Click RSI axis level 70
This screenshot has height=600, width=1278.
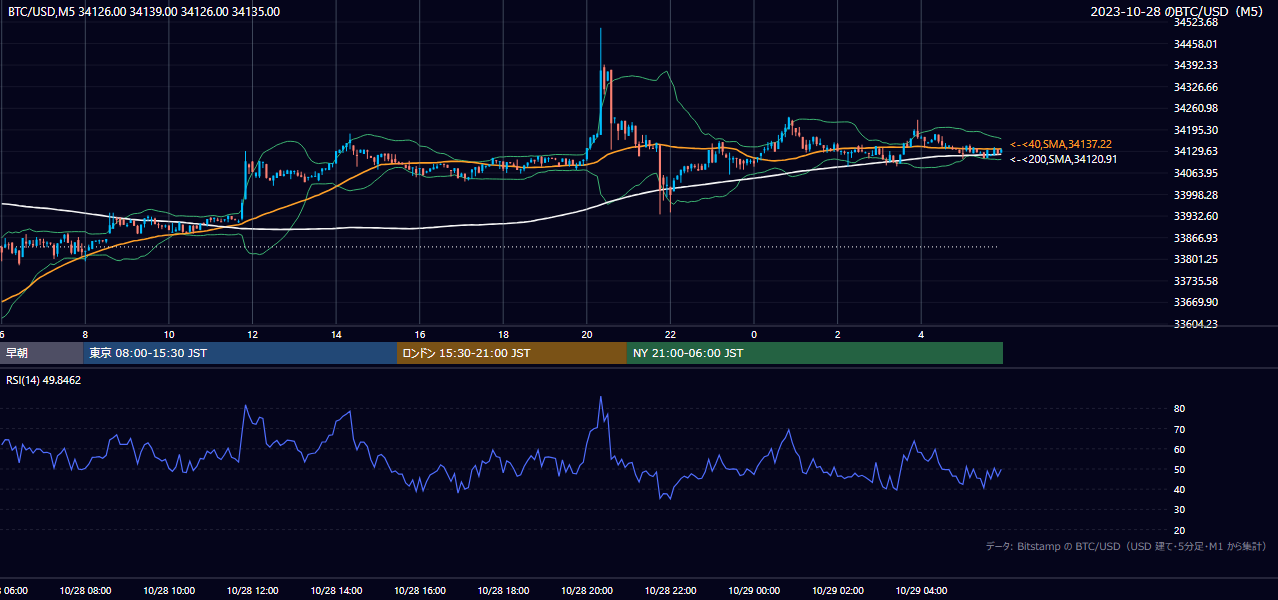pos(1180,429)
